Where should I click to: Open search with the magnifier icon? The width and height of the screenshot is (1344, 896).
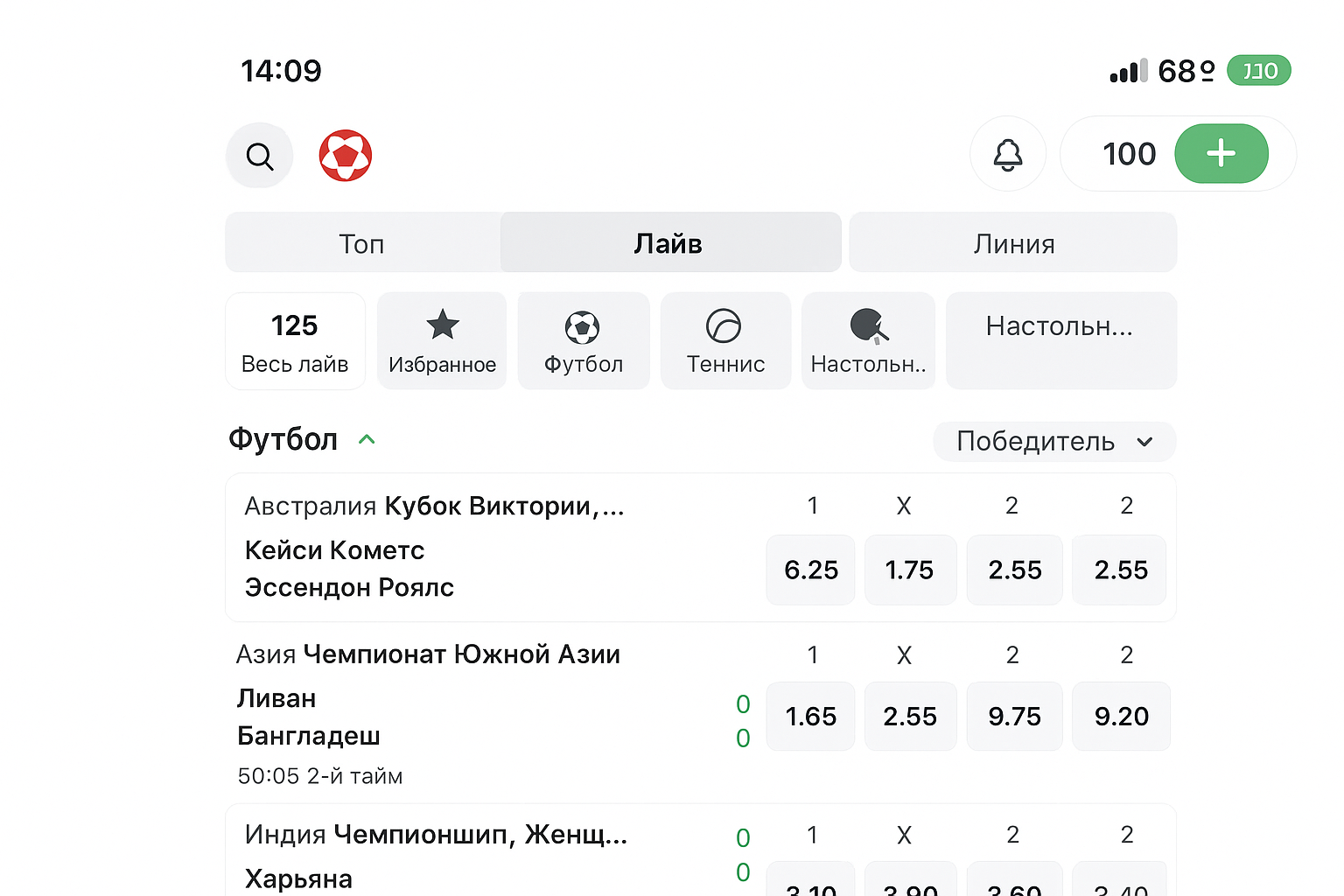pyautogui.click(x=259, y=156)
